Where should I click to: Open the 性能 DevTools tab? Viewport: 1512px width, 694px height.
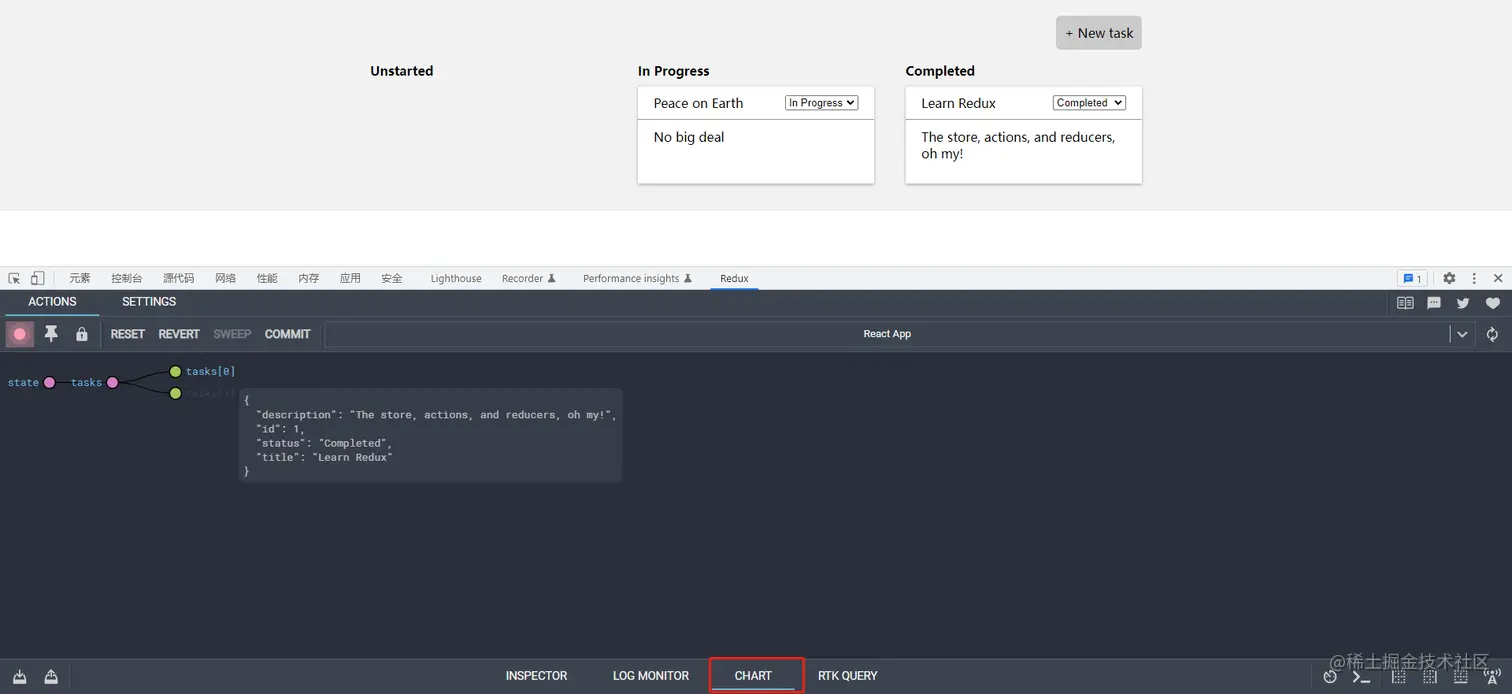[267, 278]
